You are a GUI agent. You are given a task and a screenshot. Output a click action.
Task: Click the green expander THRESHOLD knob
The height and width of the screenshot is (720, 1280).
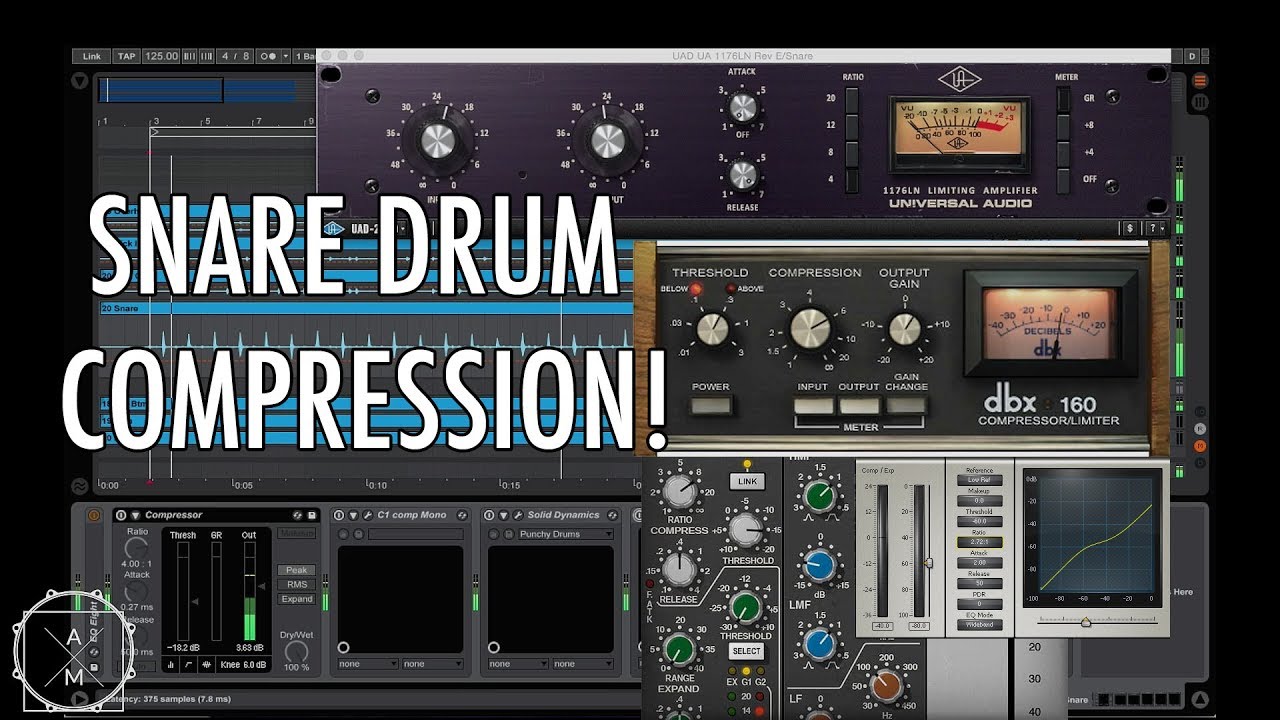coord(745,607)
